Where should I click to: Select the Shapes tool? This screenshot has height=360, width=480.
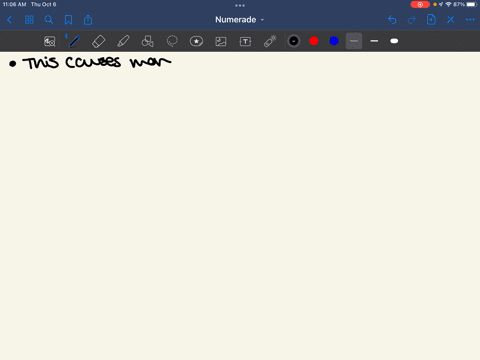coord(148,41)
